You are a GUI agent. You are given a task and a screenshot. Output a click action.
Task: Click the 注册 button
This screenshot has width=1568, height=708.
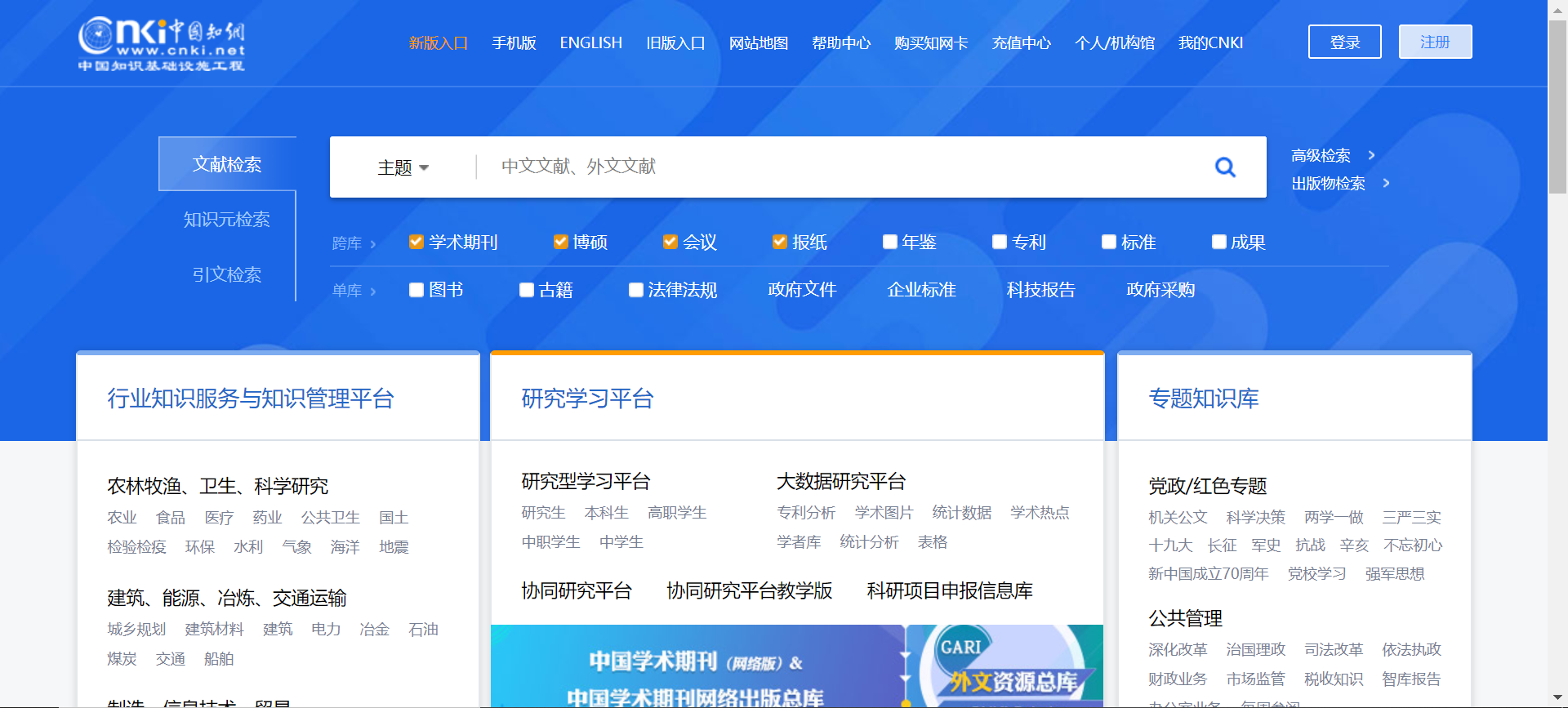pyautogui.click(x=1436, y=42)
